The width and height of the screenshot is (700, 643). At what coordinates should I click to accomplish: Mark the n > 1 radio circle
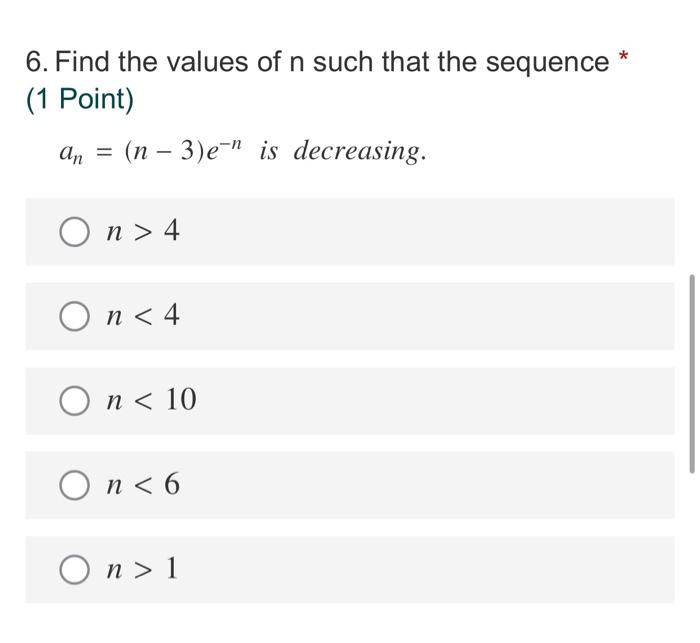[74, 570]
